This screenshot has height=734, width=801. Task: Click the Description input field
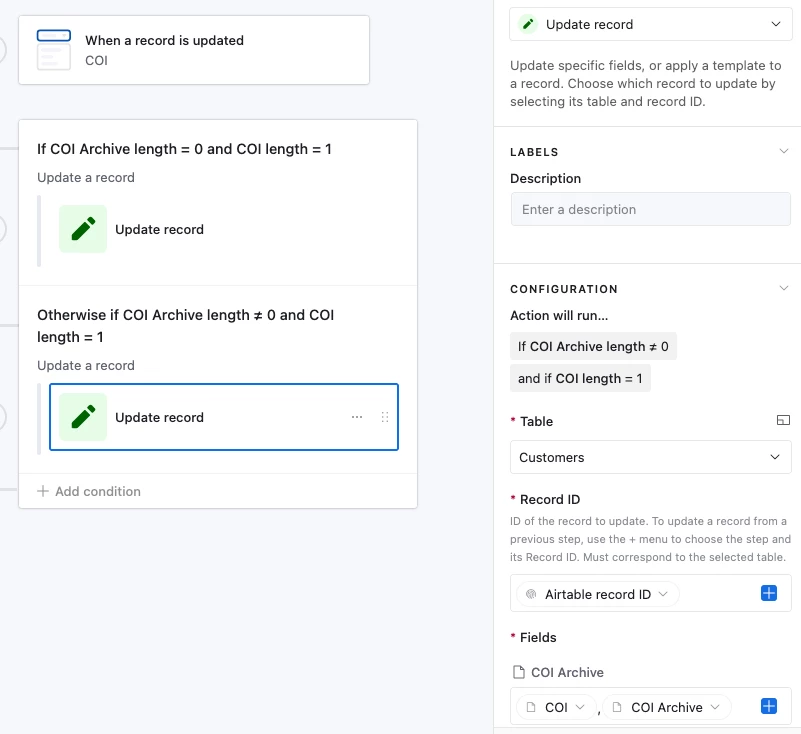point(650,209)
